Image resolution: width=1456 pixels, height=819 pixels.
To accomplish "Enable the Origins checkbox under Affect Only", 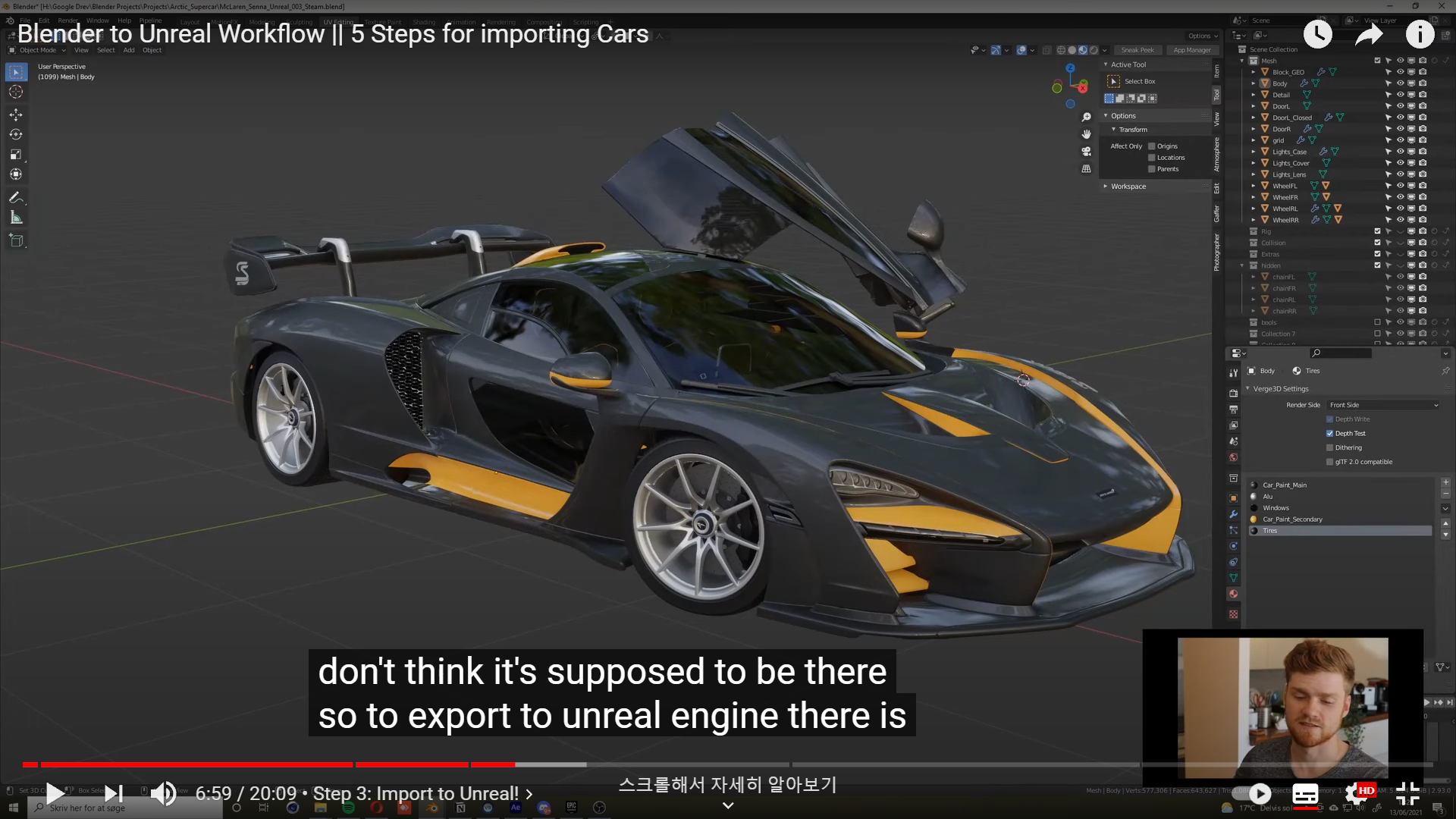I will click(1152, 146).
